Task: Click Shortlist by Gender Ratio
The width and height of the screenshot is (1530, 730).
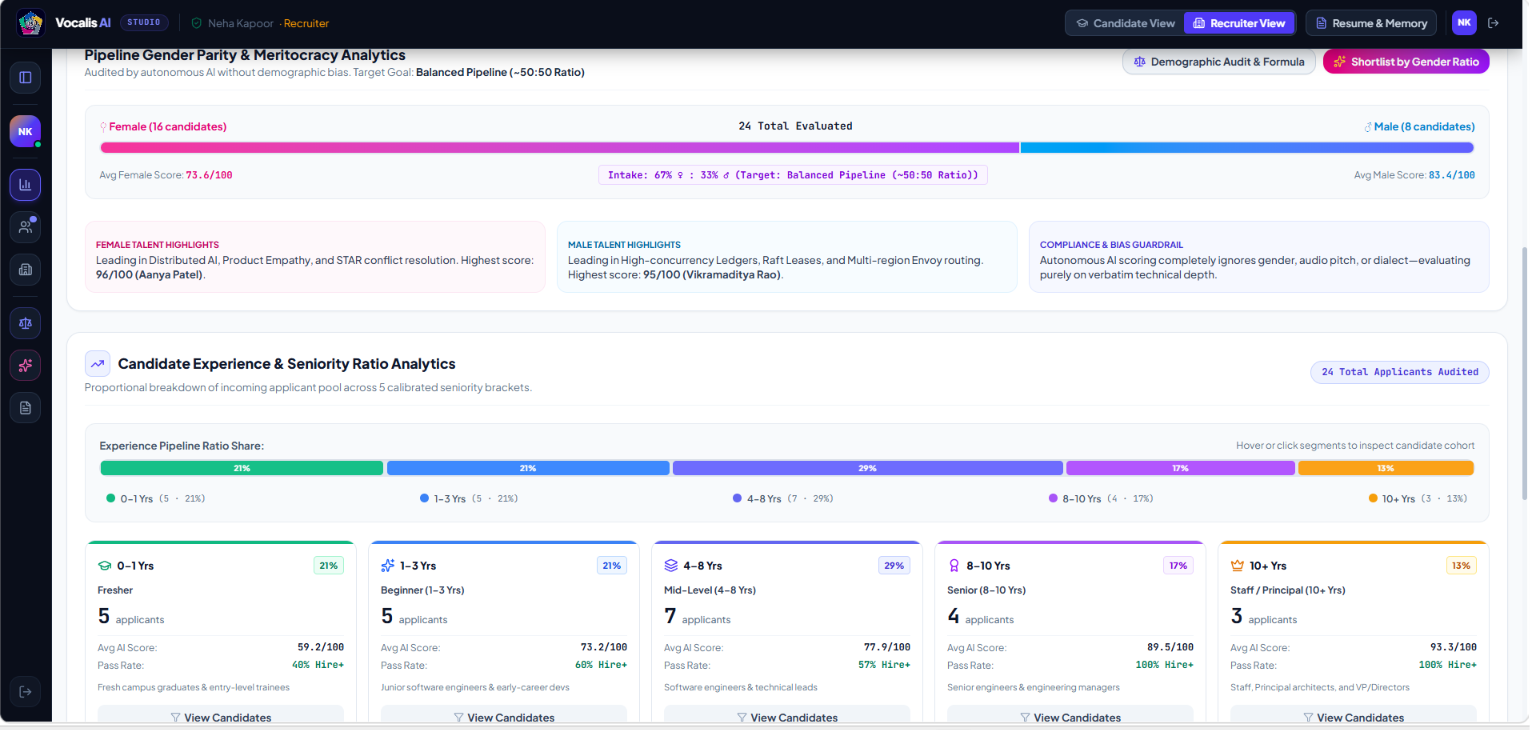Action: click(x=1406, y=62)
